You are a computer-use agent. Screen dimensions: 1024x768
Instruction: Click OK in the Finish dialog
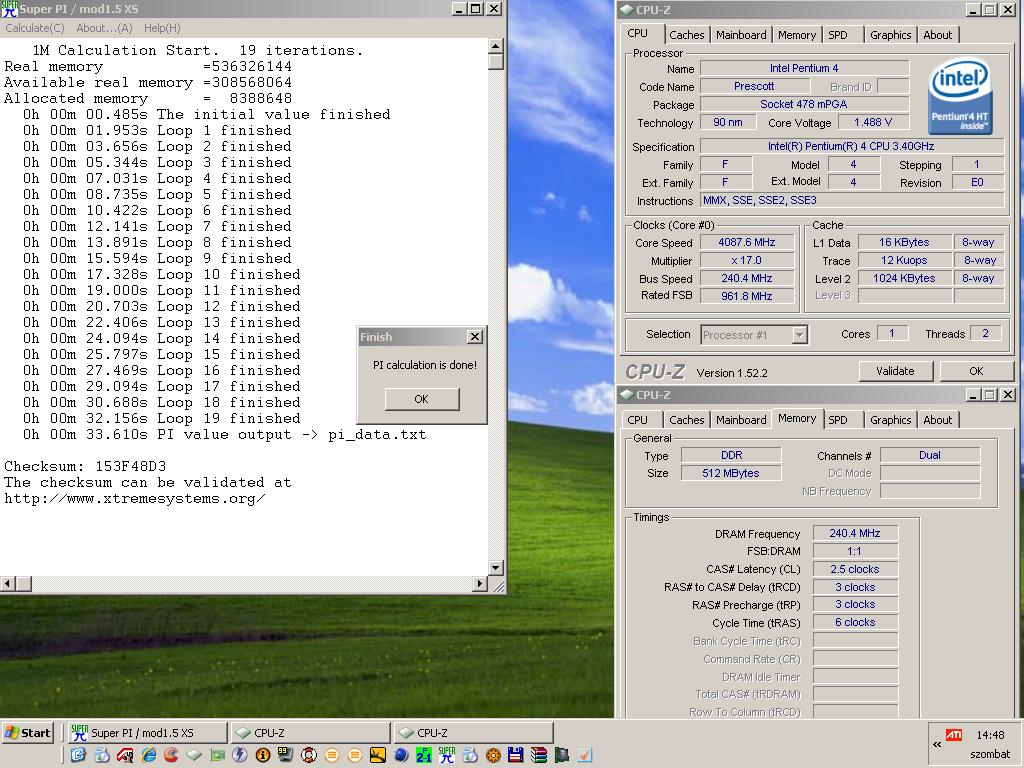click(422, 399)
